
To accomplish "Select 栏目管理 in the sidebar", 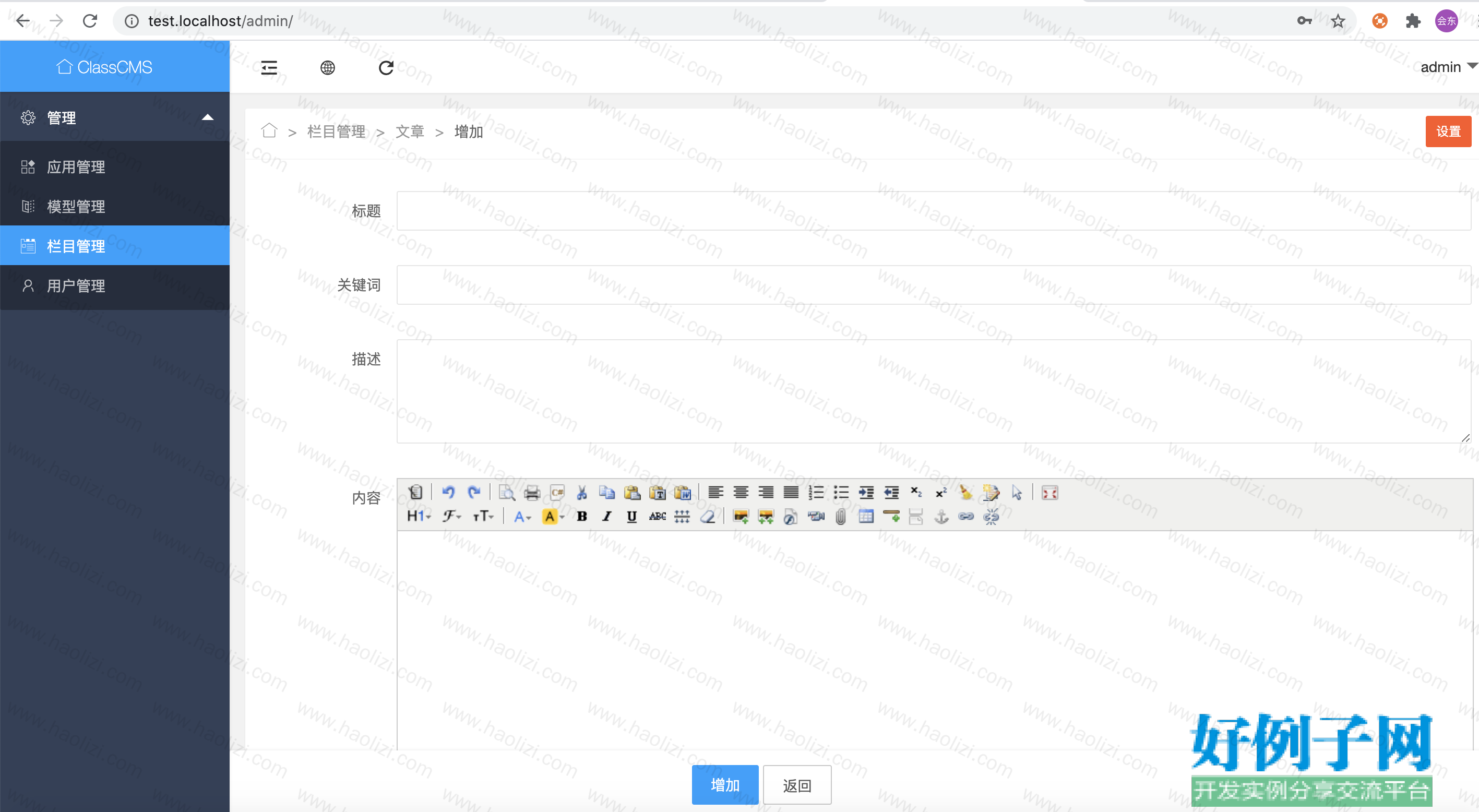I will pyautogui.click(x=115, y=246).
